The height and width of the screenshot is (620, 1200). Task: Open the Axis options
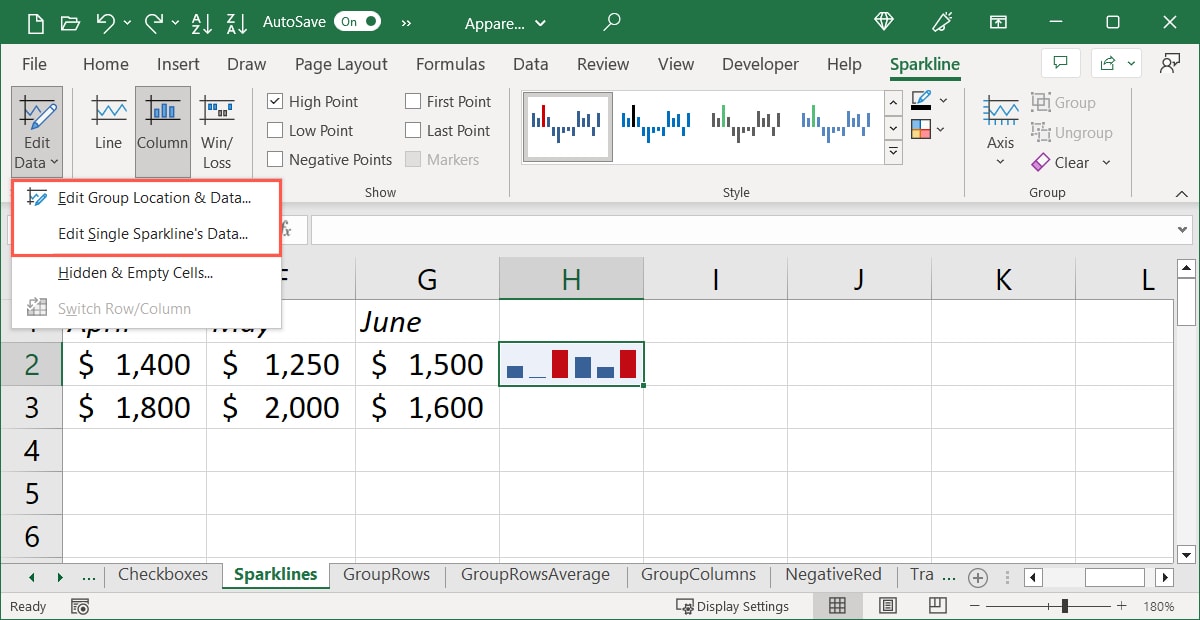[x=1000, y=130]
